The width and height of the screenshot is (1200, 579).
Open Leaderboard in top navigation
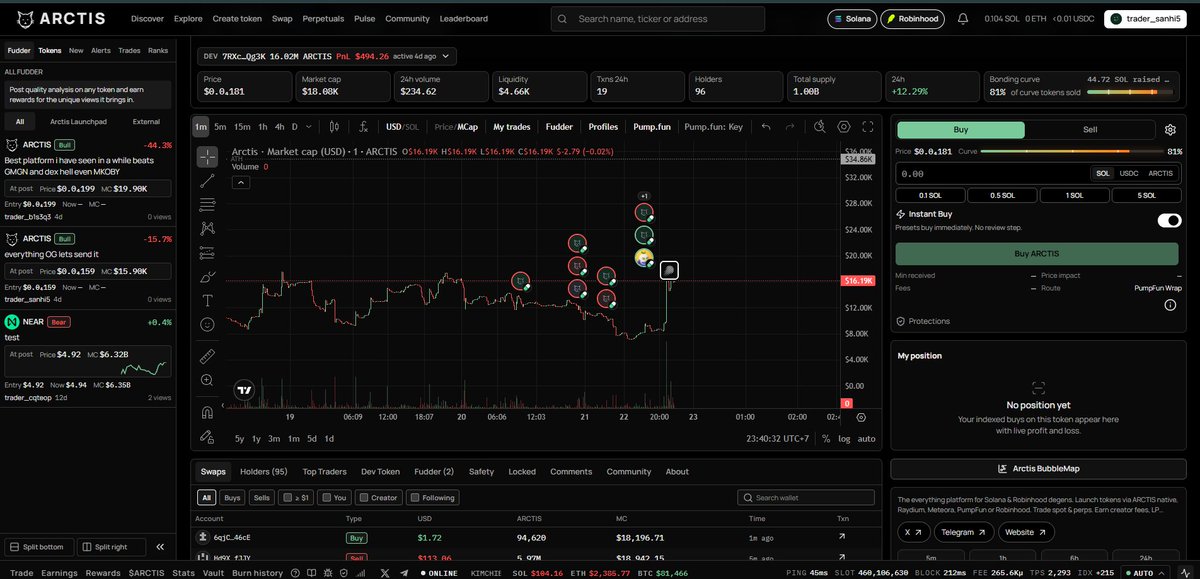click(x=464, y=18)
